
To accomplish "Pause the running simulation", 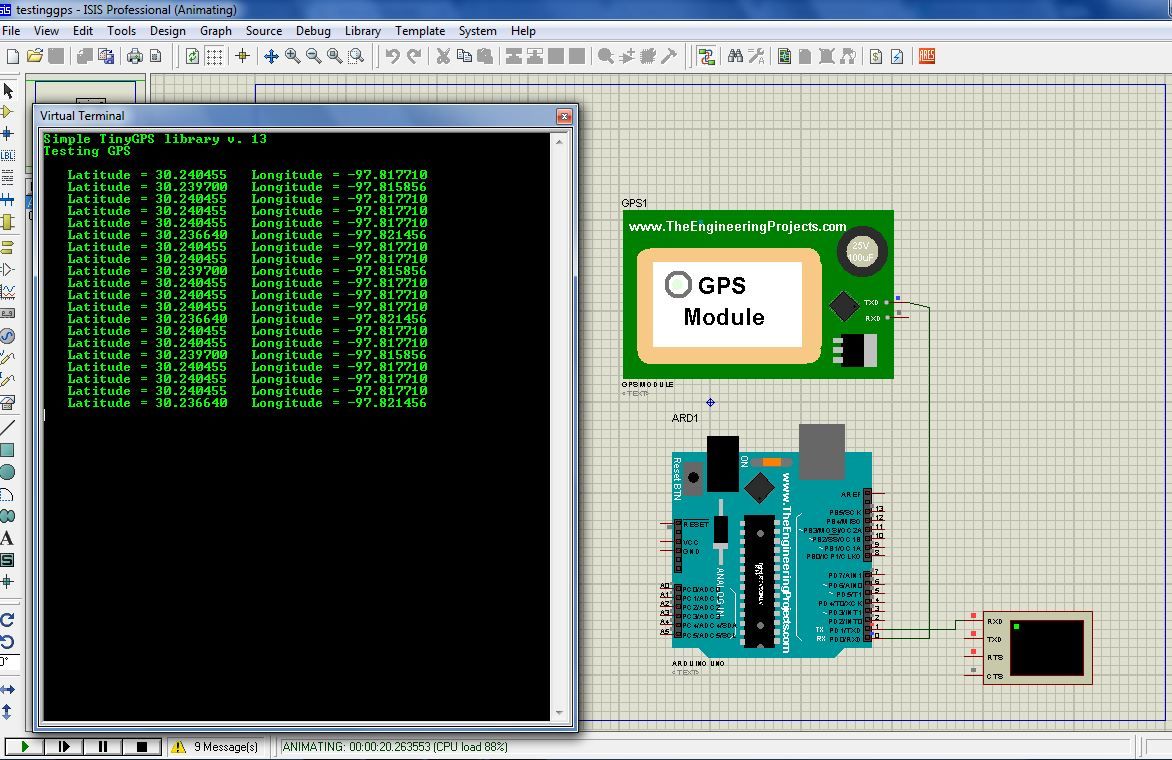I will tap(104, 746).
